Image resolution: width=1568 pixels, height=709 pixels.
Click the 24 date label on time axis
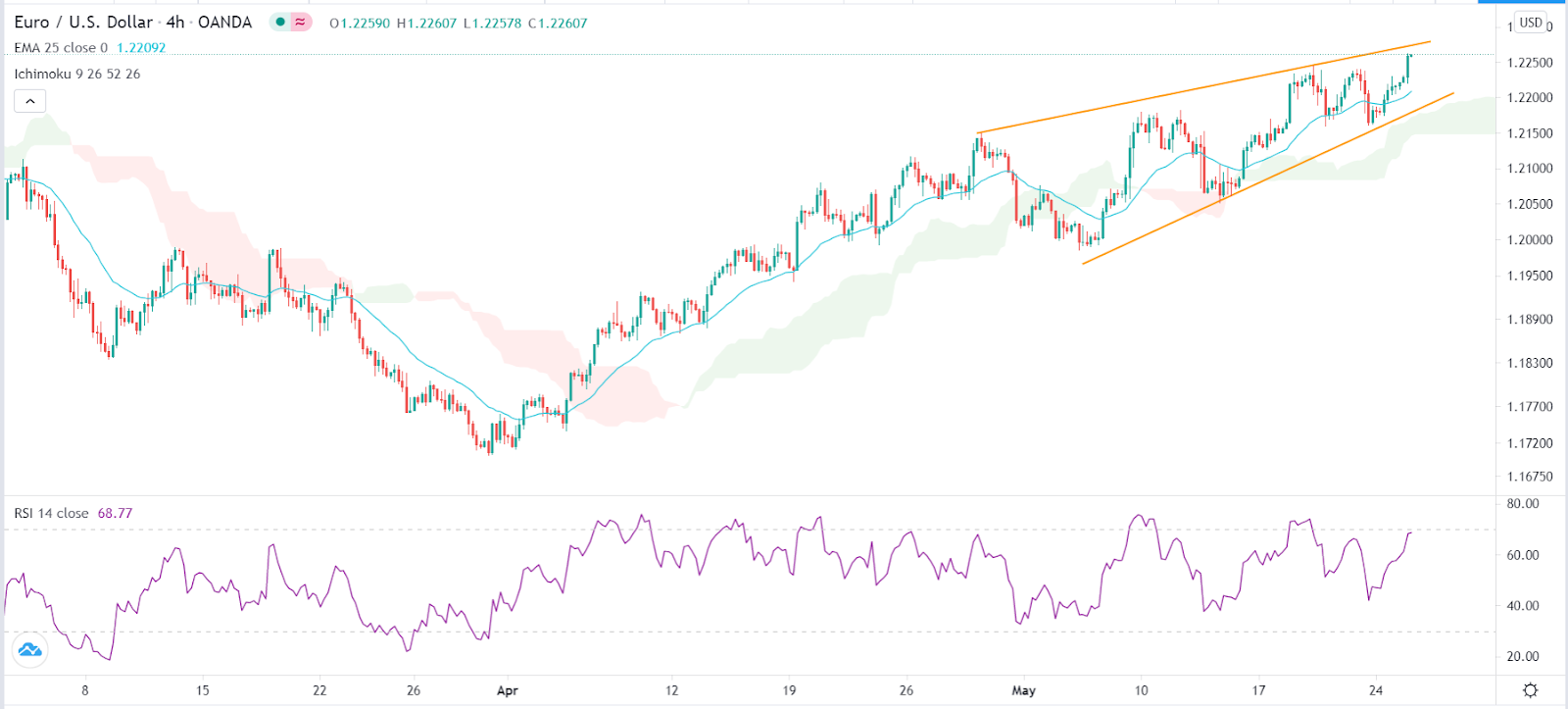coord(1376,690)
